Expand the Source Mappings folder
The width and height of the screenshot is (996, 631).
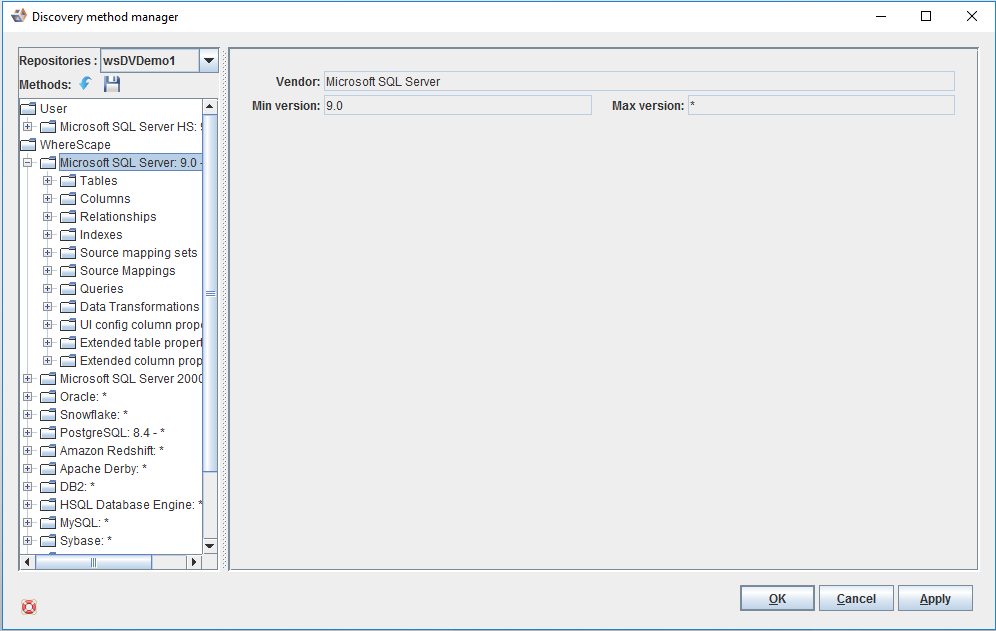click(x=48, y=271)
